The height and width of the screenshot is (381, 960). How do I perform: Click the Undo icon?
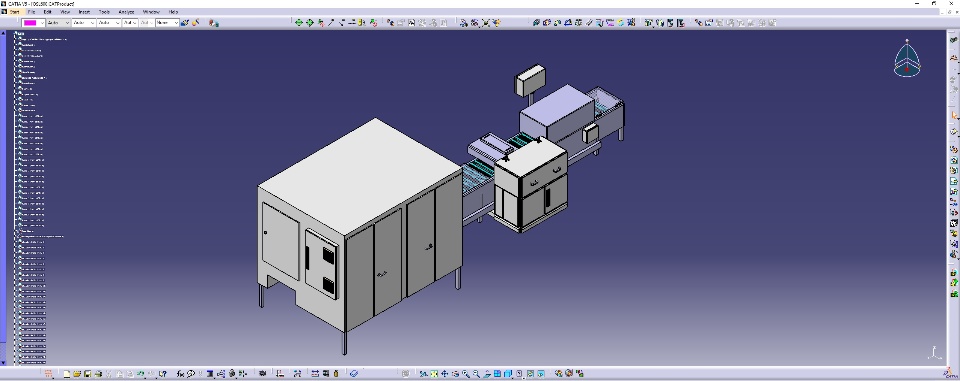[140, 374]
